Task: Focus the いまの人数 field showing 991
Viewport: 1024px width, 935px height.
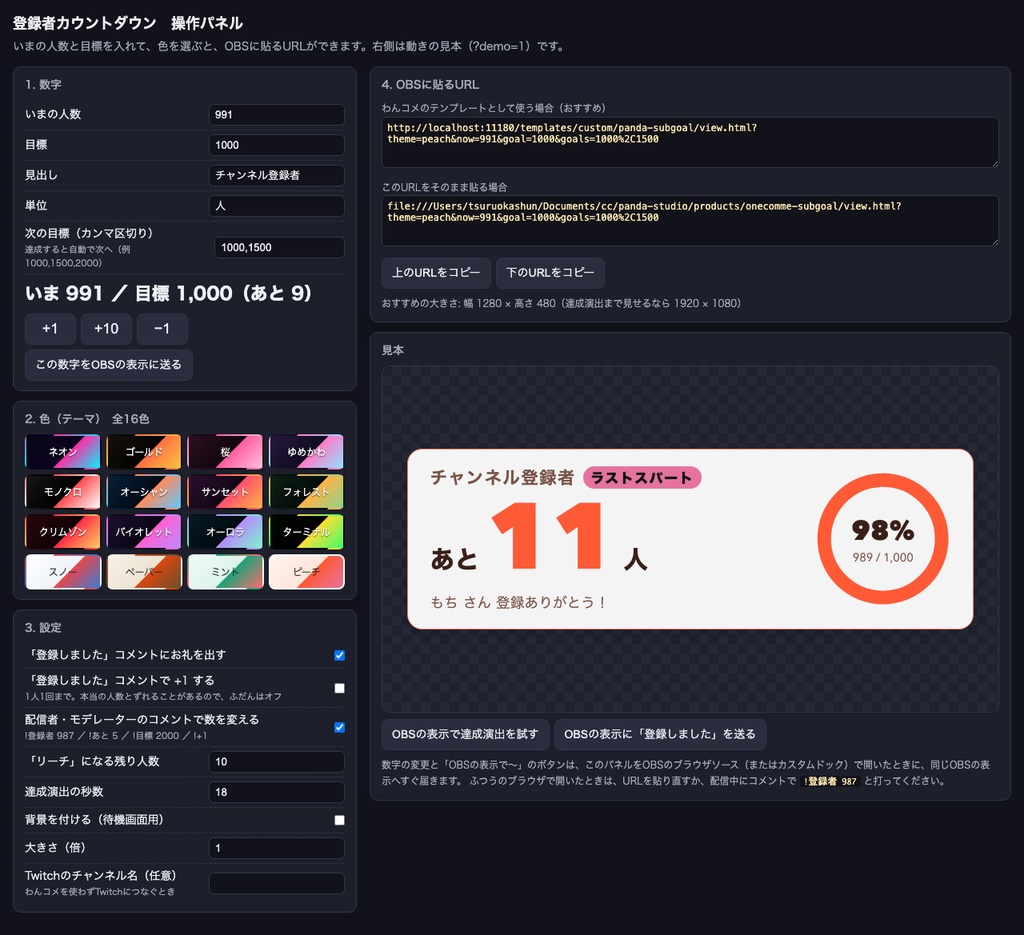Action: tap(277, 114)
